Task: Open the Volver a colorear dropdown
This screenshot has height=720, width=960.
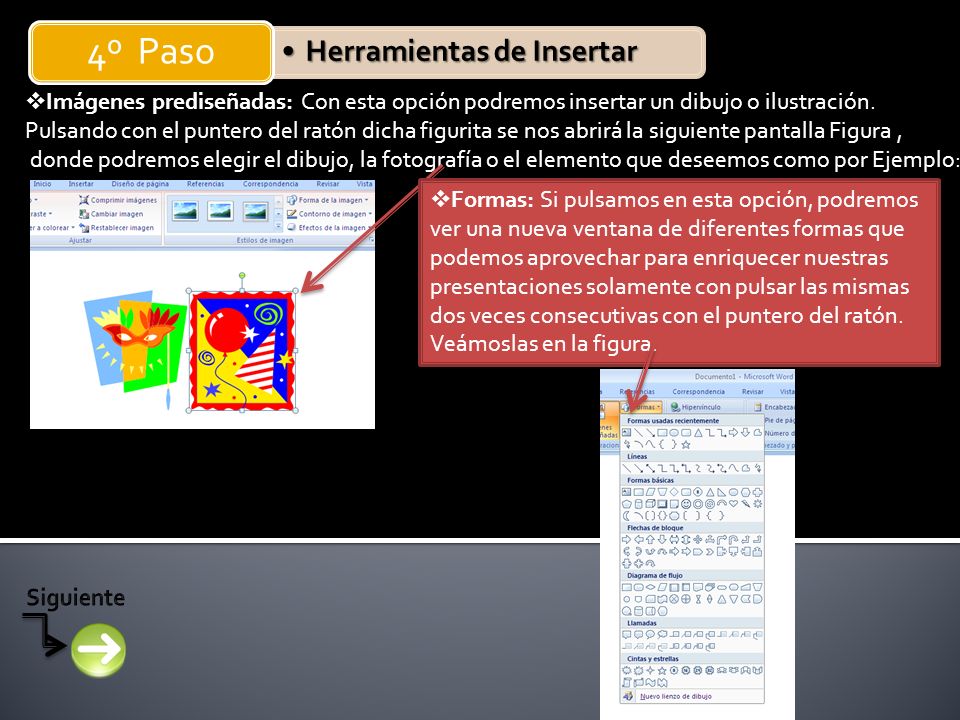Action: click(53, 228)
